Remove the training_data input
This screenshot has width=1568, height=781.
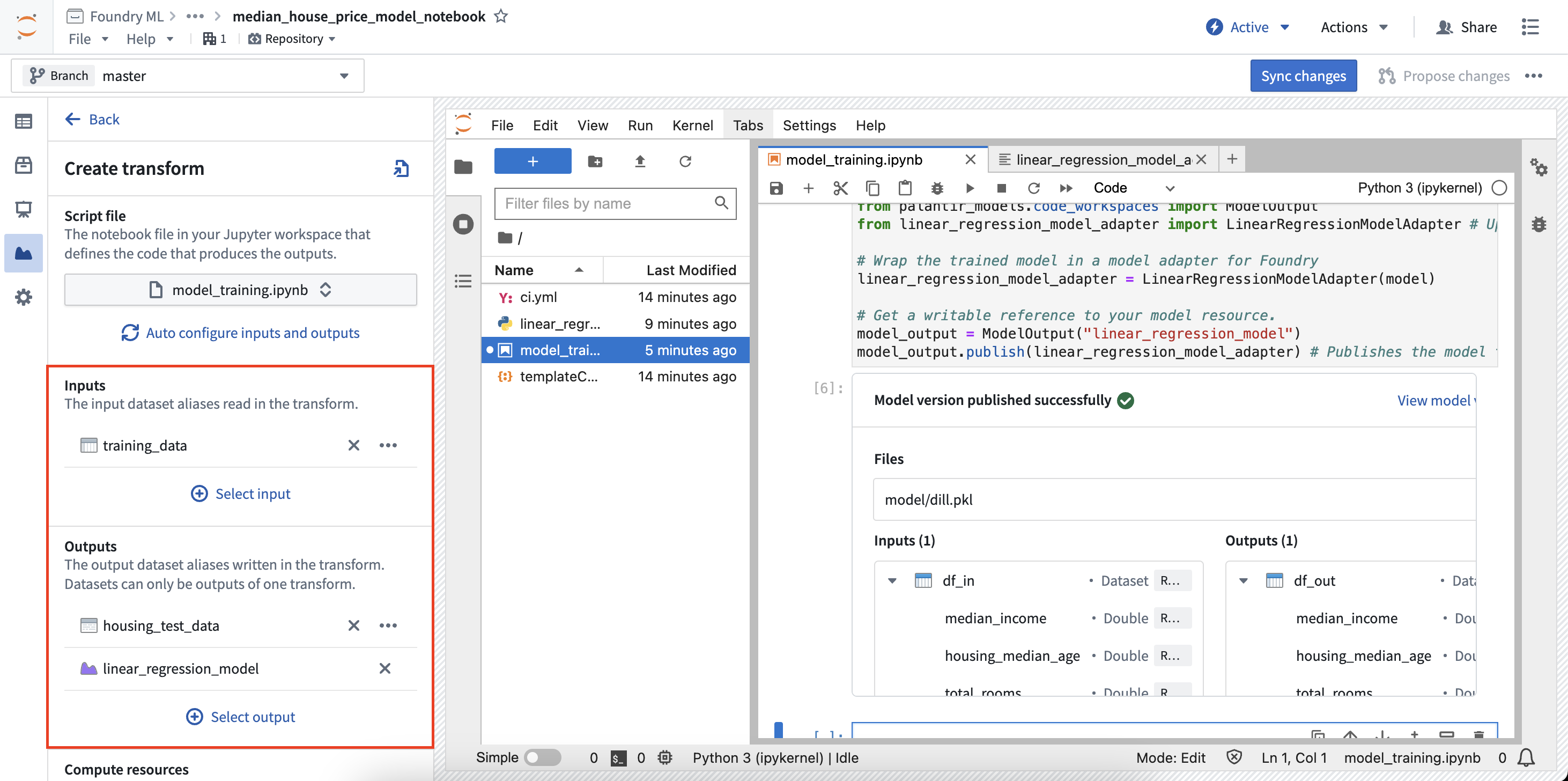coord(353,445)
